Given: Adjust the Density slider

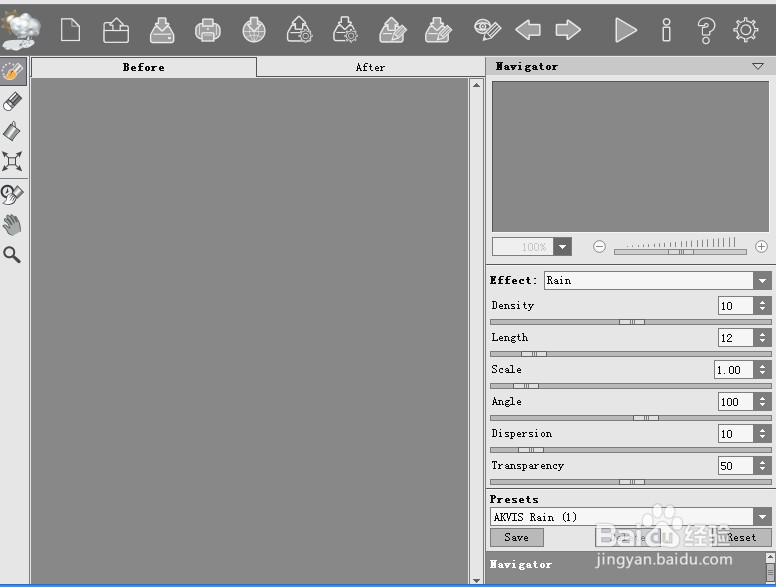Looking at the screenshot, I should click(x=631, y=322).
